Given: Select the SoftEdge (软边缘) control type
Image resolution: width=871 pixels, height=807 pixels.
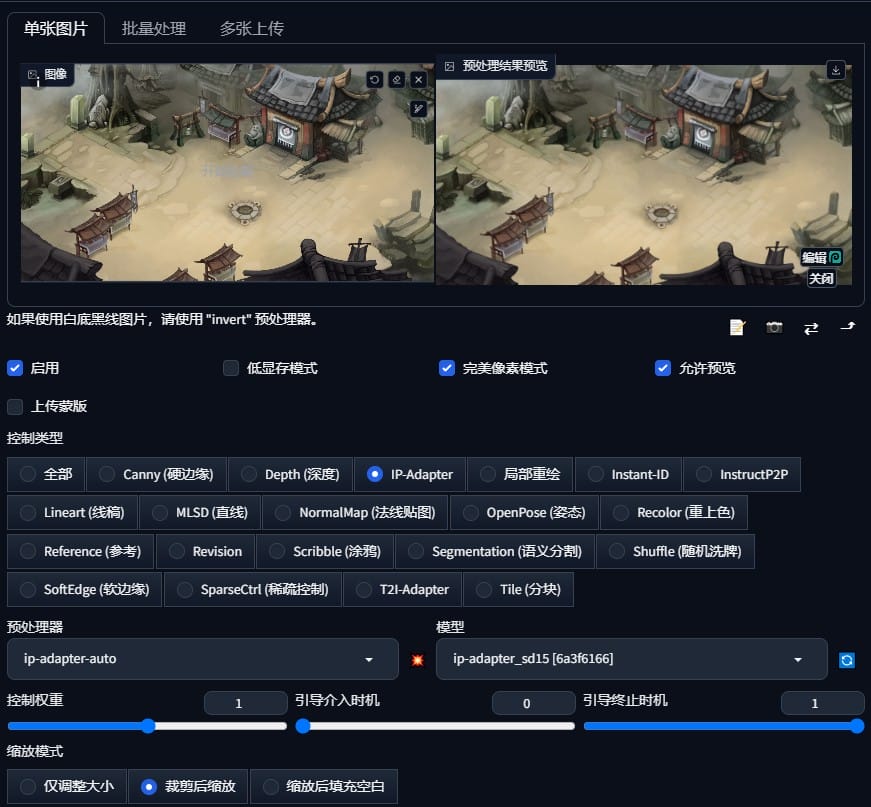Looking at the screenshot, I should click(84, 590).
